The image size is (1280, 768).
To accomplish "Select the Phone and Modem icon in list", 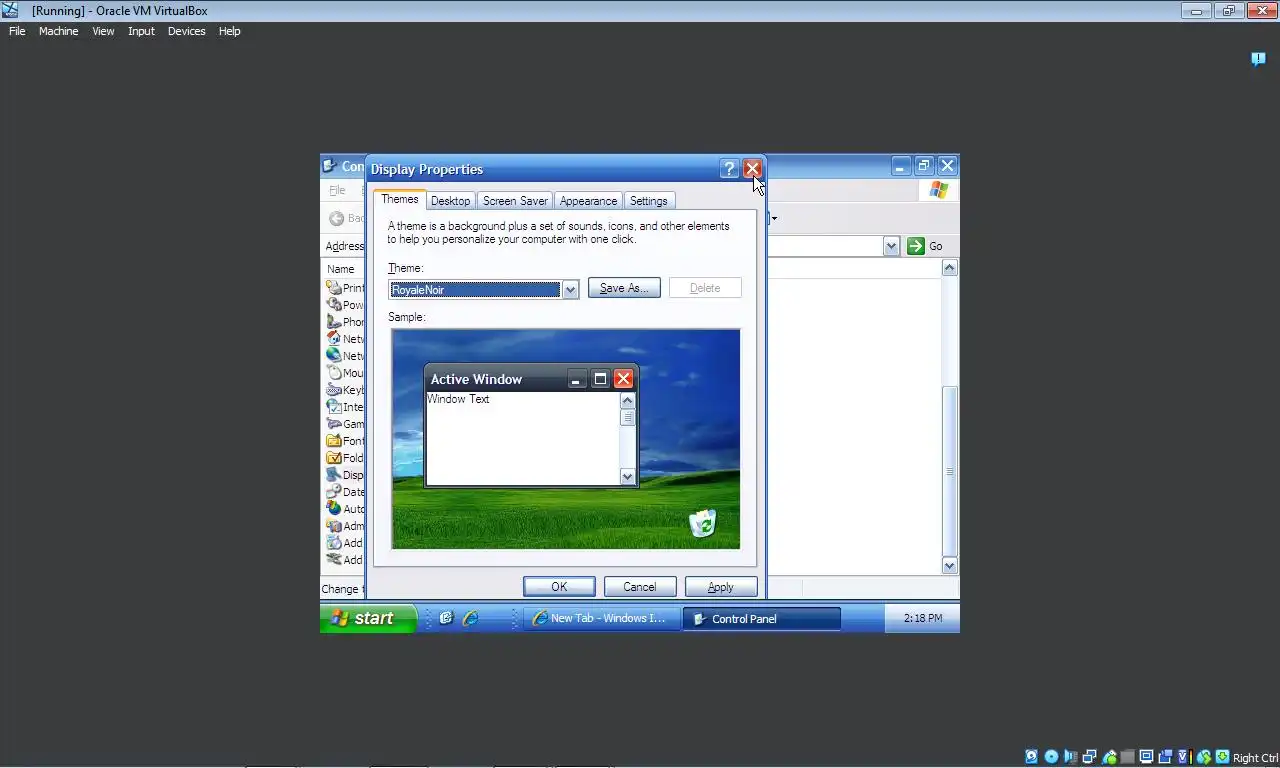I will [x=334, y=322].
